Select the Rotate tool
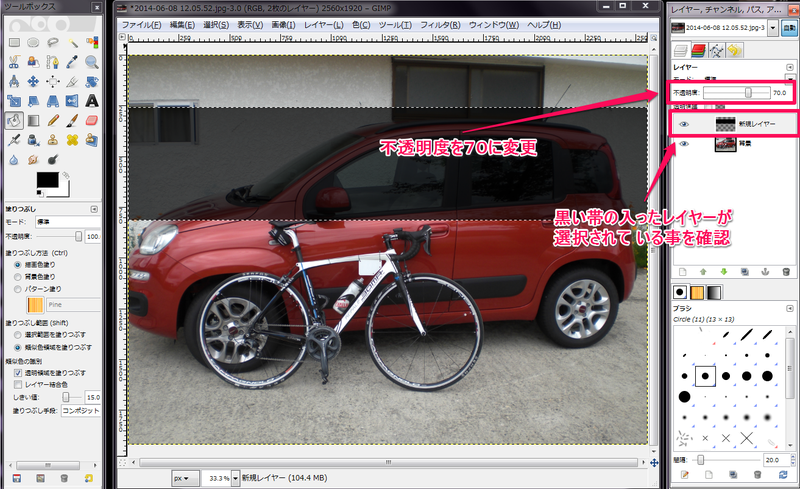The image size is (800, 489). coord(92,81)
